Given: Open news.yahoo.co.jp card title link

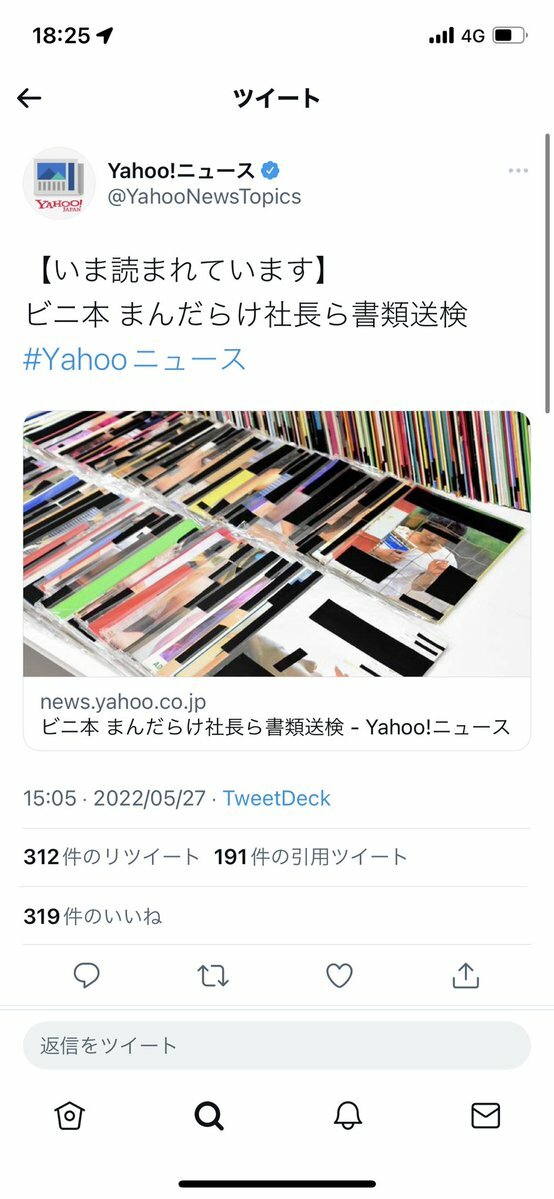Looking at the screenshot, I should point(275,726).
